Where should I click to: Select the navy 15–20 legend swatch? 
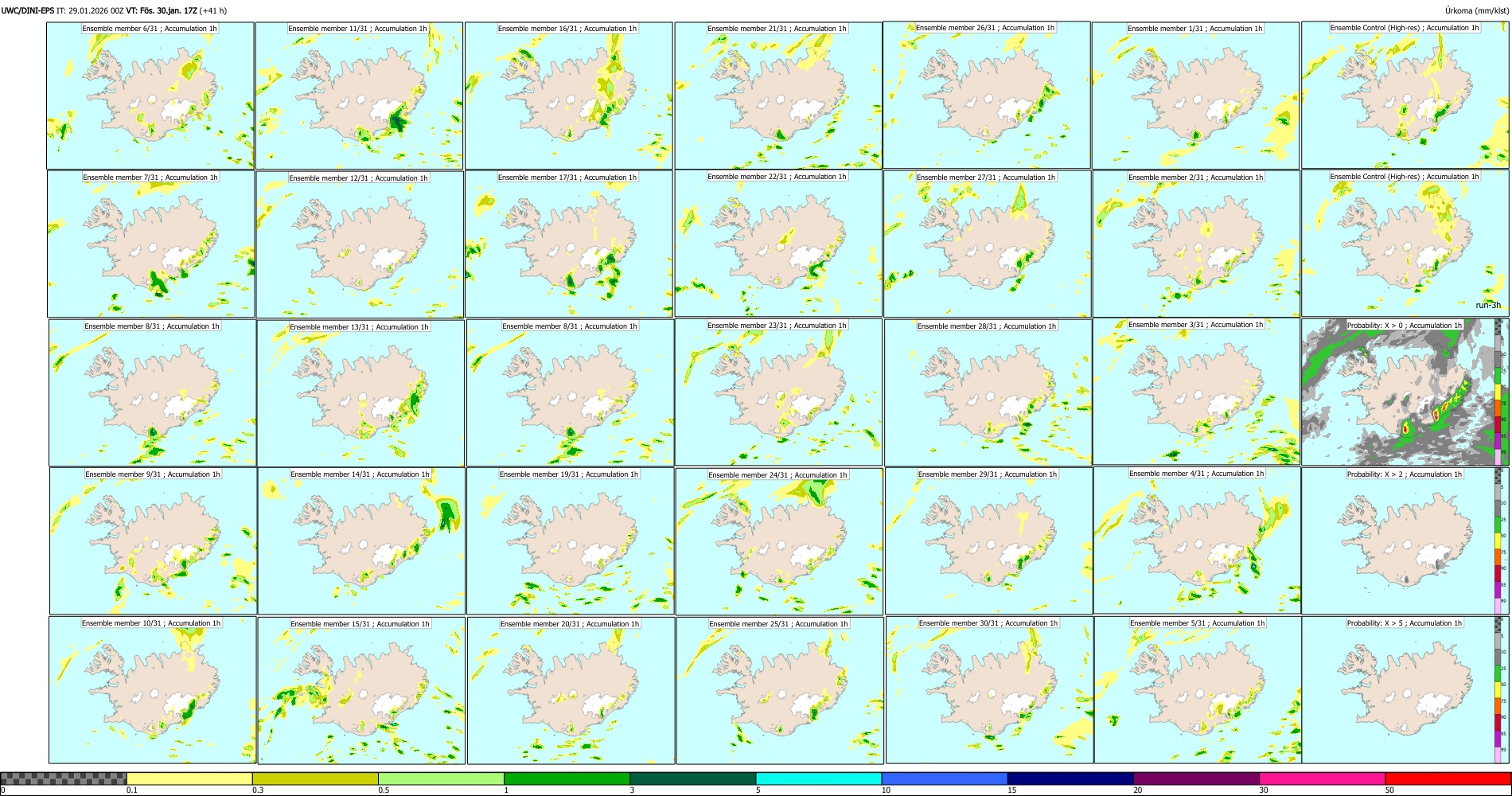tap(1070, 778)
